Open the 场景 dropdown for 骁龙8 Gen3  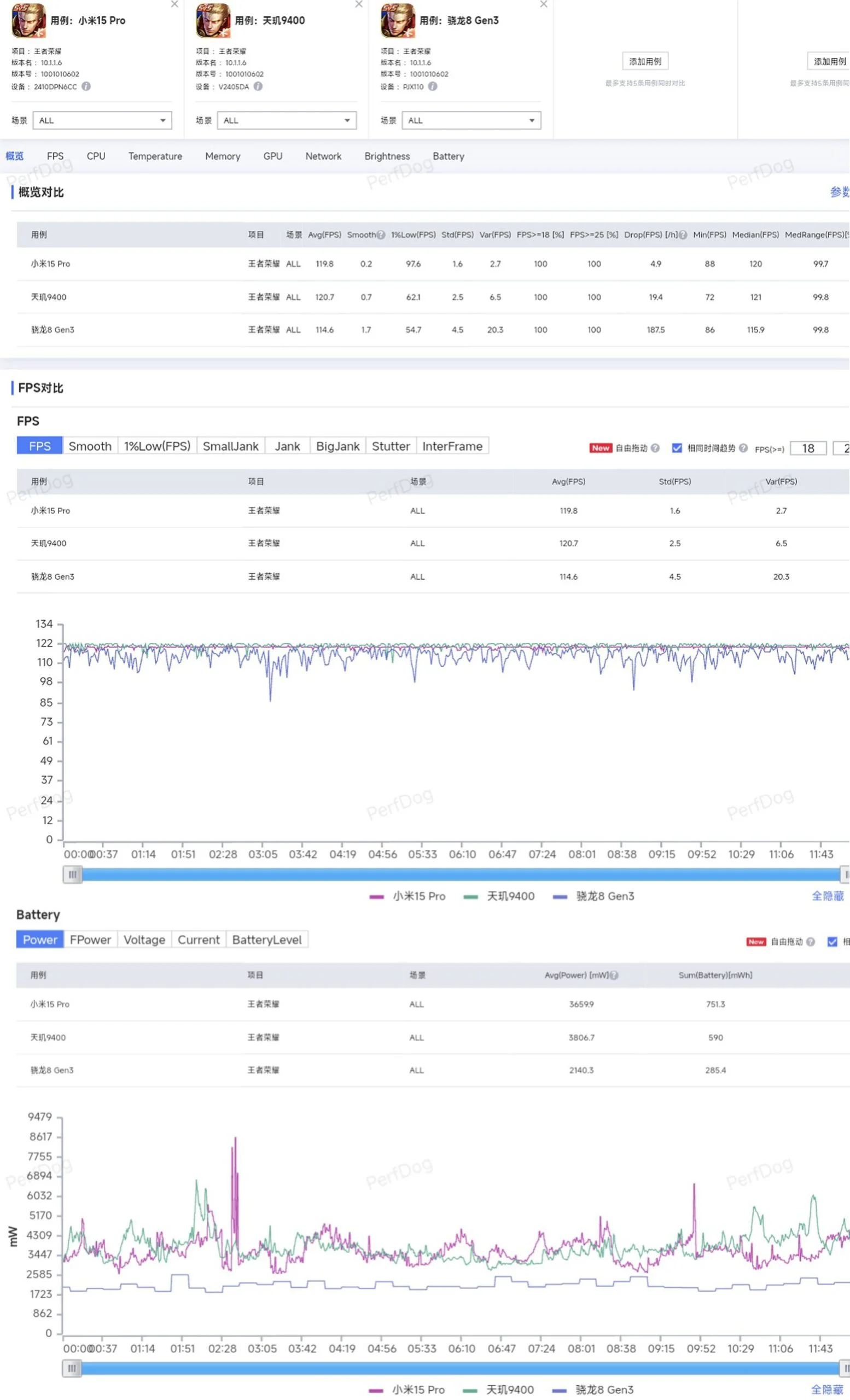coord(471,120)
